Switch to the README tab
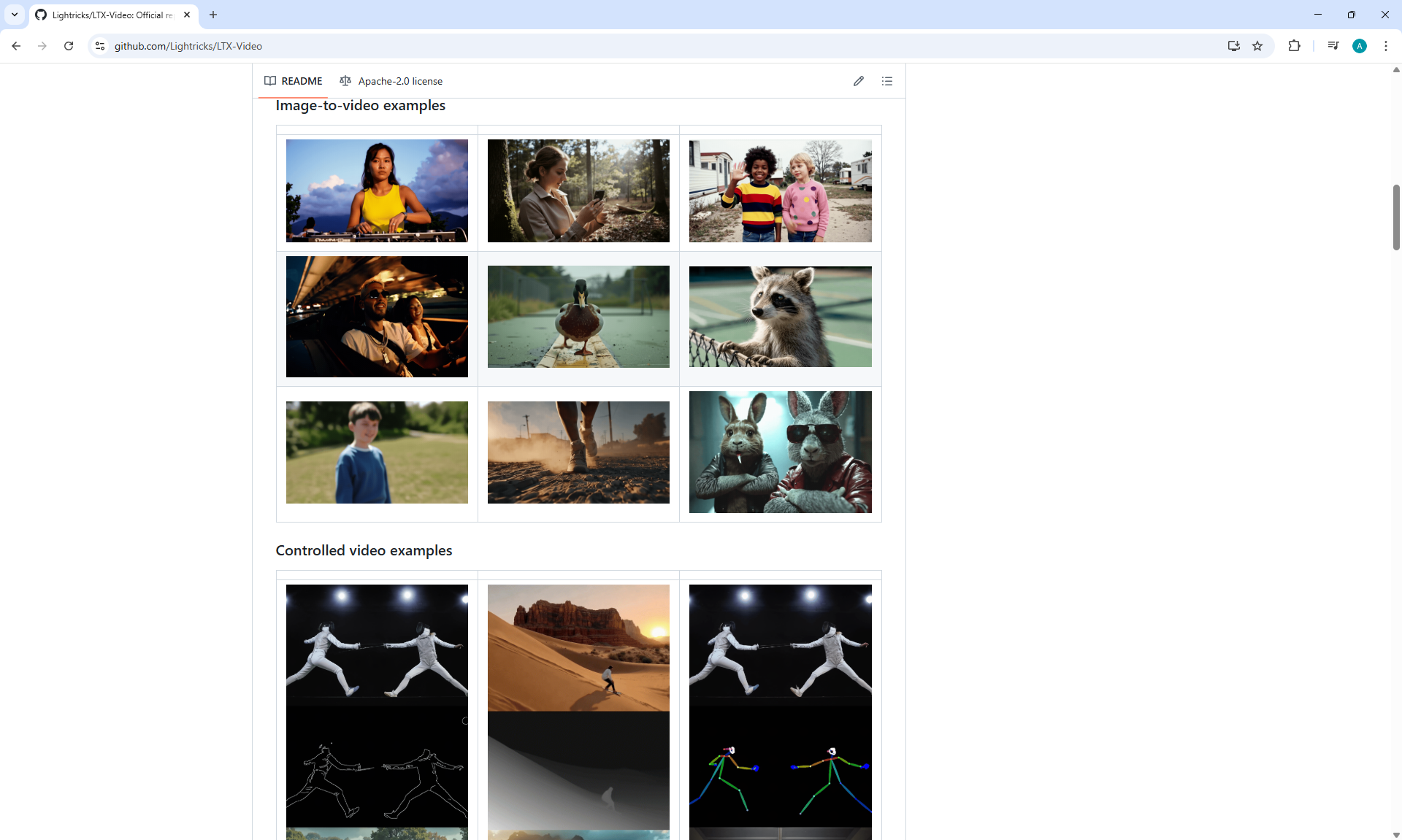The height and width of the screenshot is (840, 1402). [x=294, y=81]
